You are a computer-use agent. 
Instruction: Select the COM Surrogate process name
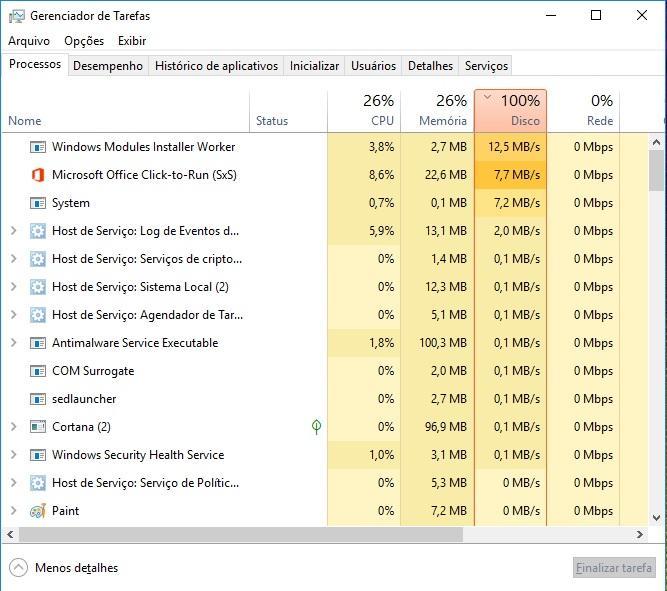tap(93, 371)
